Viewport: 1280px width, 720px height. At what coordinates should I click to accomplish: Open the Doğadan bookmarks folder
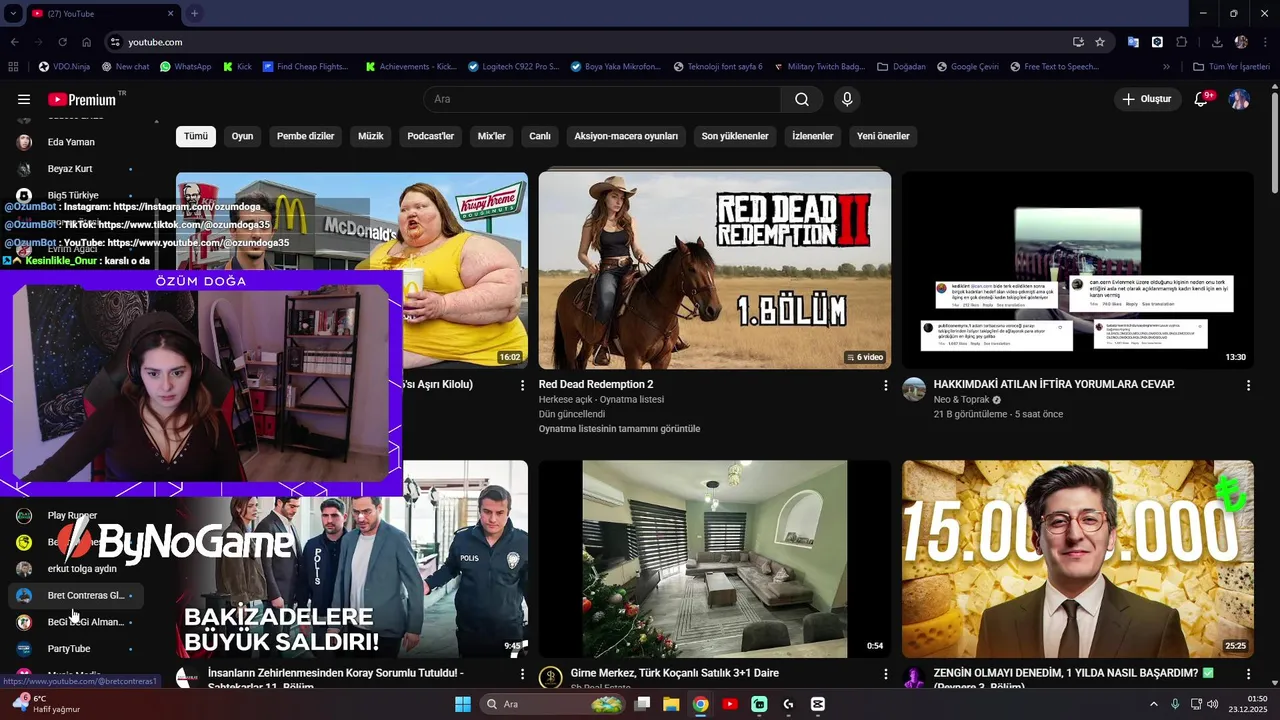tap(901, 67)
